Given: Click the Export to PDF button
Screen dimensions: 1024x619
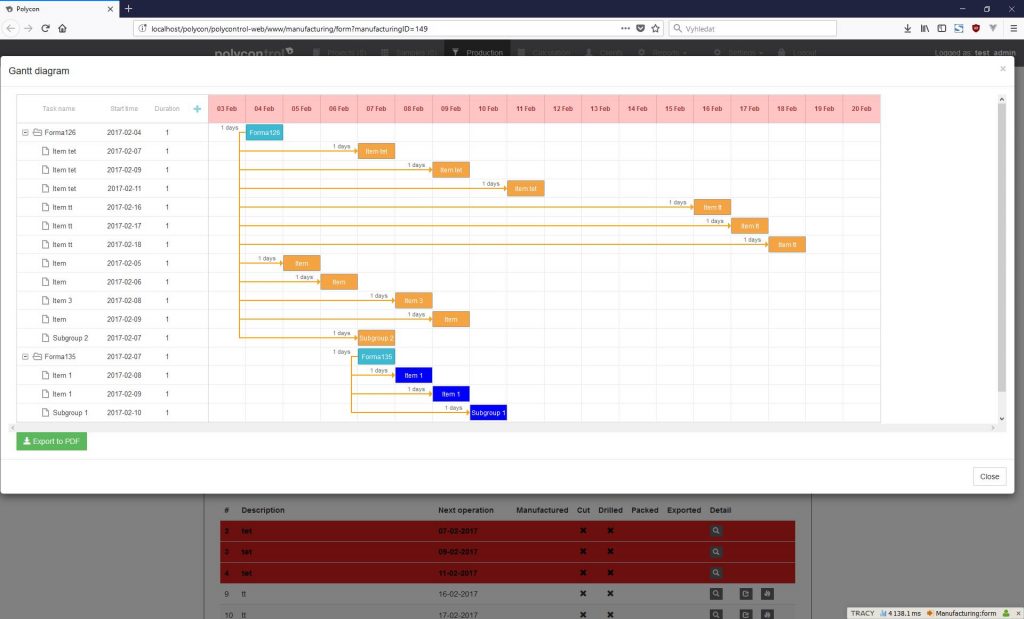Looking at the screenshot, I should (x=52, y=441).
